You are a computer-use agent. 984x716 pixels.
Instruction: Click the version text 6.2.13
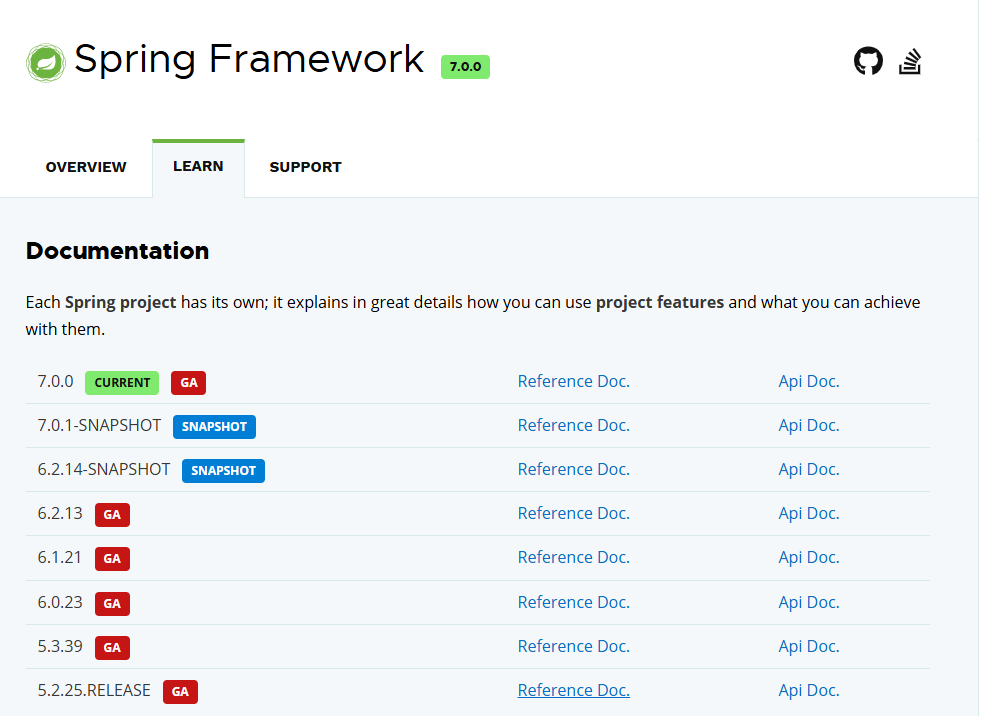pos(60,513)
